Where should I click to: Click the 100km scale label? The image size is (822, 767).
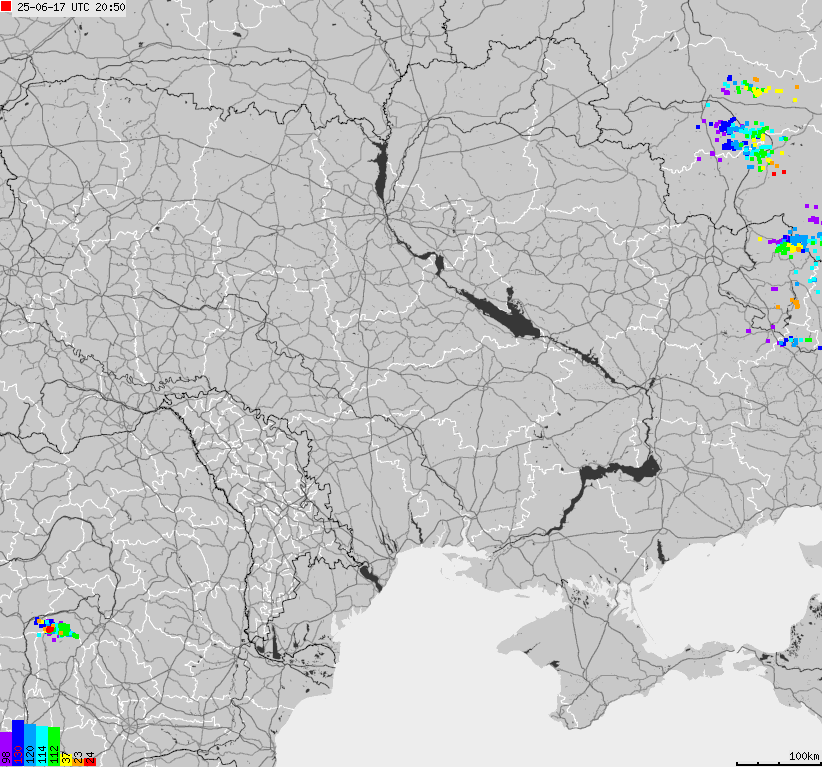coord(804,755)
